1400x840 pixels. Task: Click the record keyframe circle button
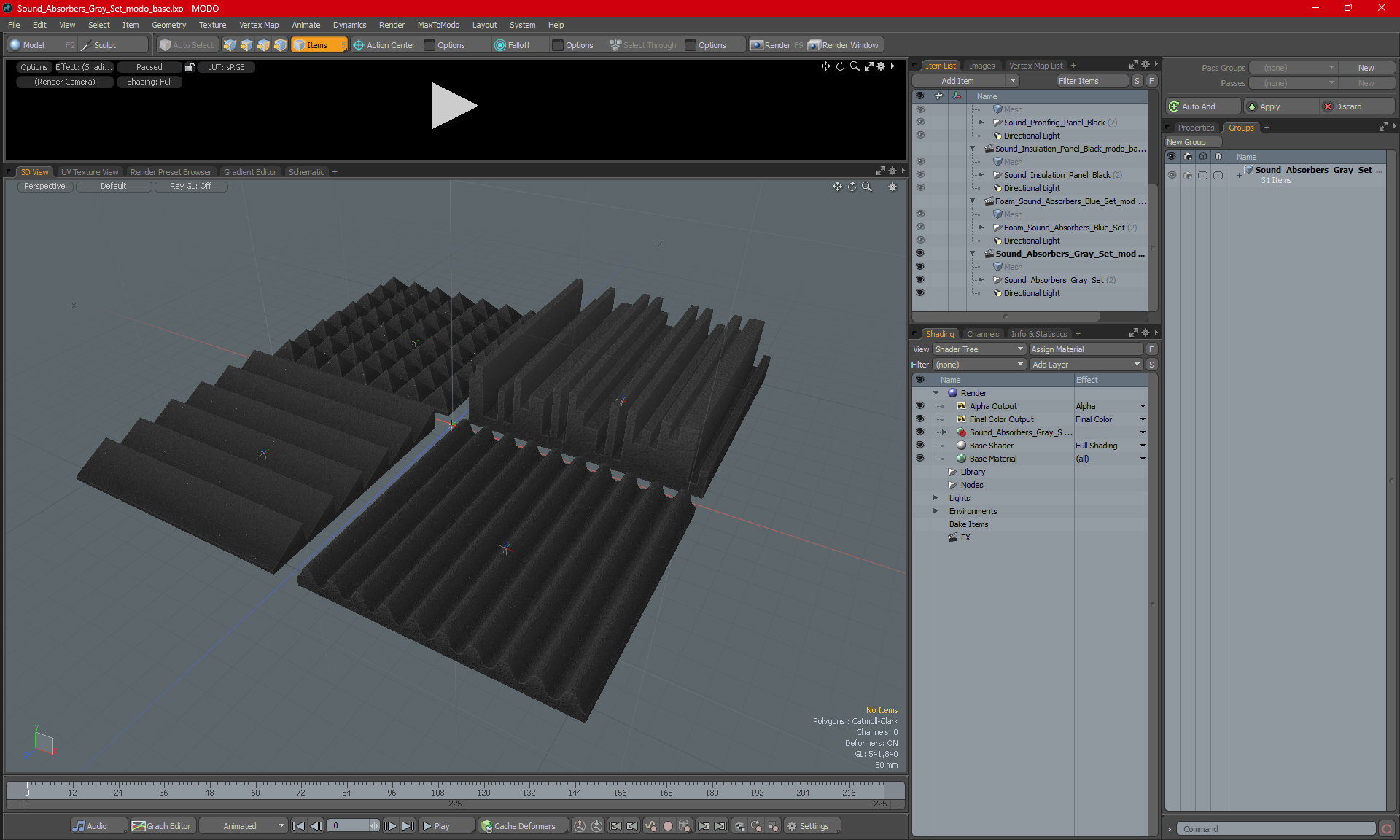[667, 826]
